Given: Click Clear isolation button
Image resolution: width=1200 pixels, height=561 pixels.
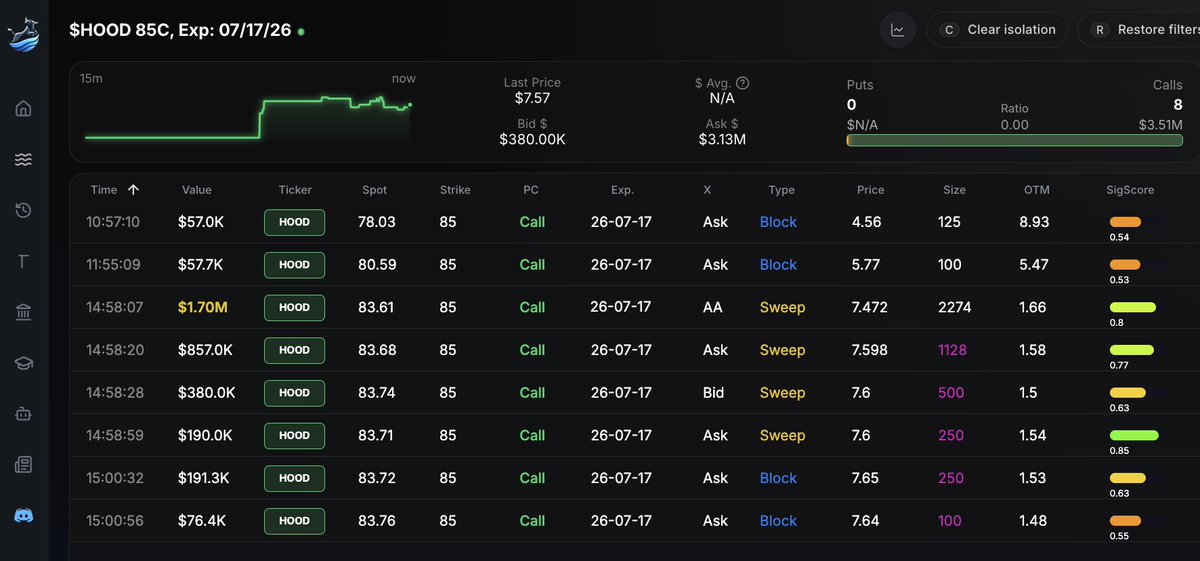Looking at the screenshot, I should (998, 30).
